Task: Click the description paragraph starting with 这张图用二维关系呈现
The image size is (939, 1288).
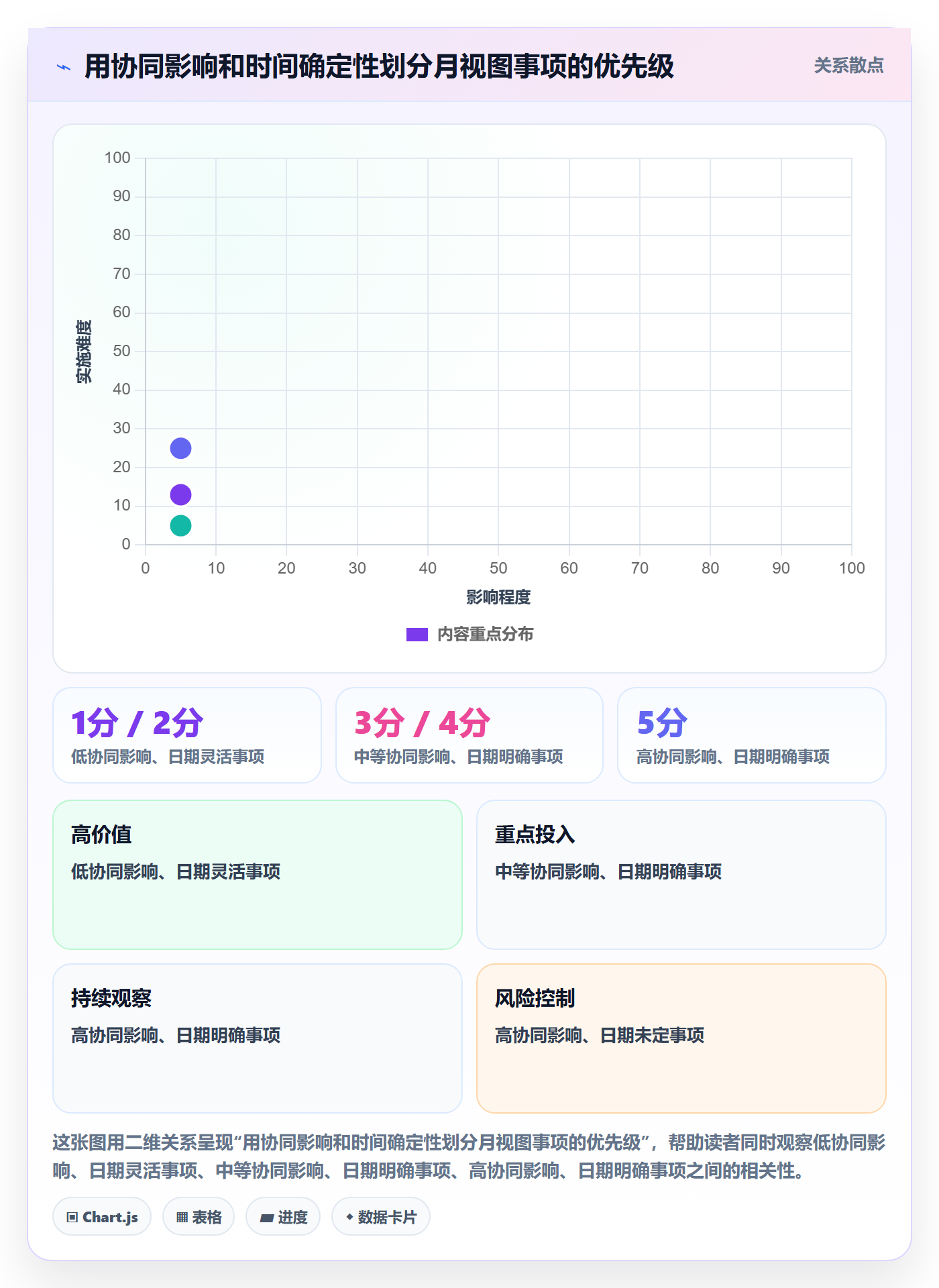Action: point(469,1157)
